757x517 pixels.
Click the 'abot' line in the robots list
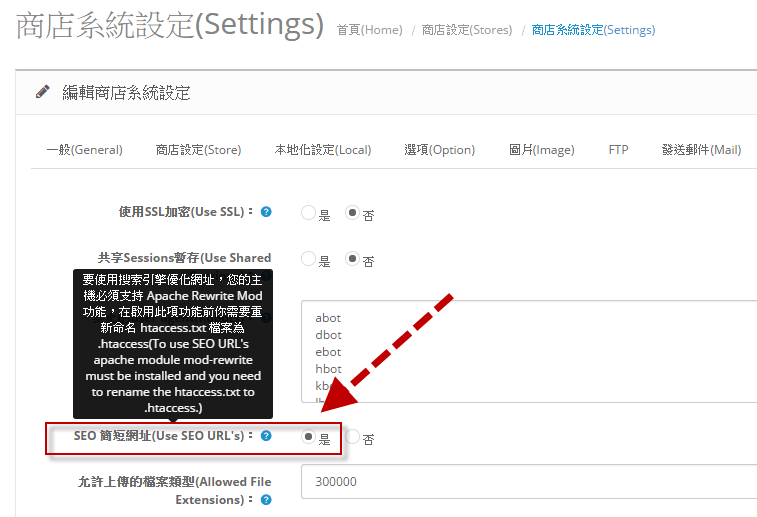pyautogui.click(x=328, y=318)
